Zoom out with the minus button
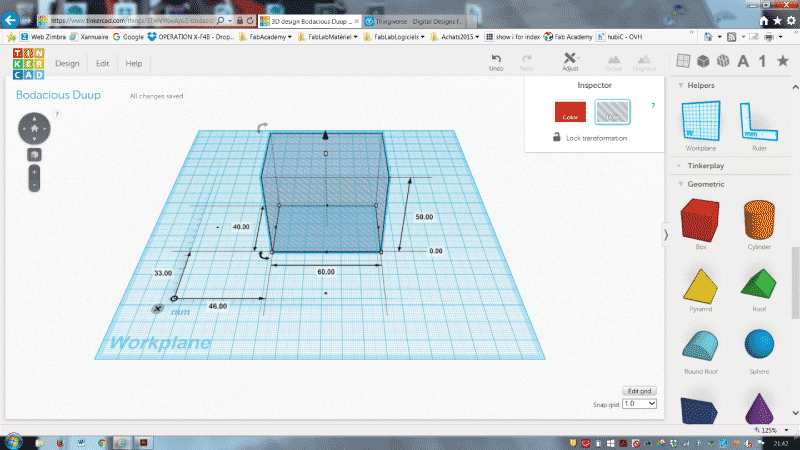The width and height of the screenshot is (800, 450). click(34, 185)
